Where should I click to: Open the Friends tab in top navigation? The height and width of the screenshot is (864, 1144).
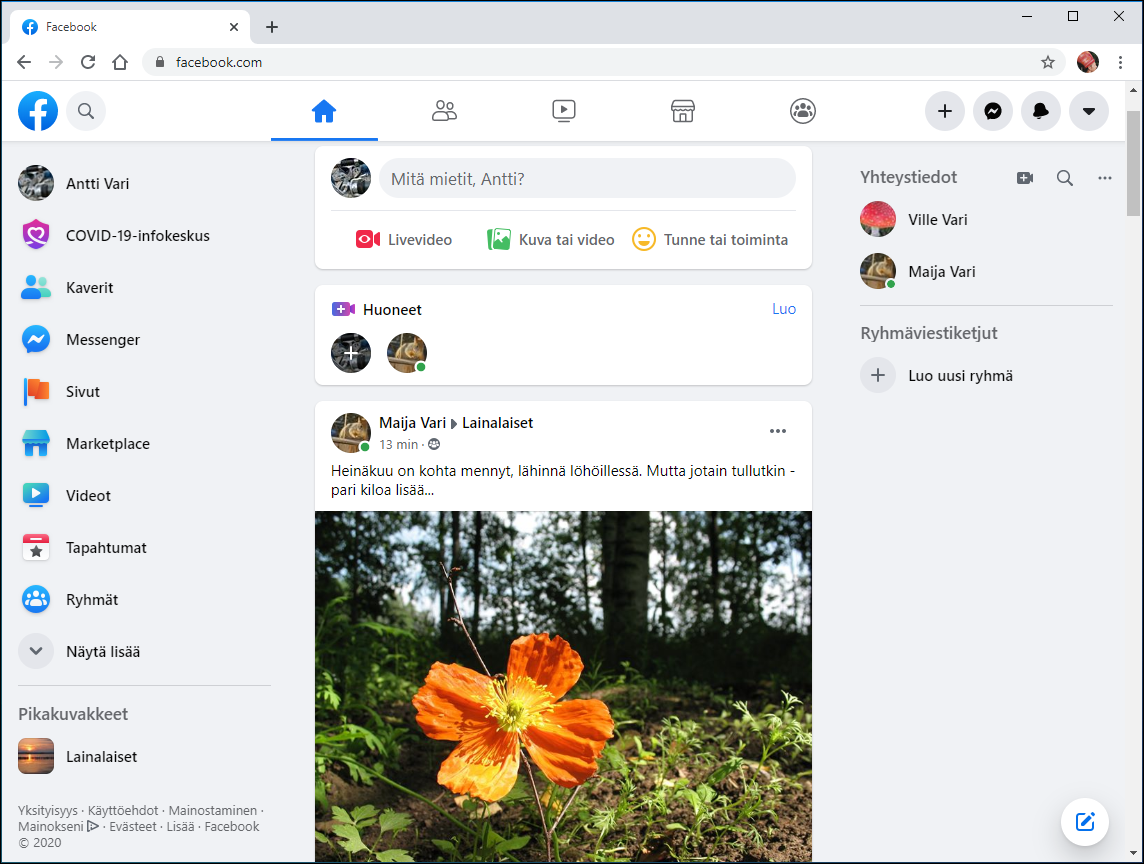pos(444,111)
